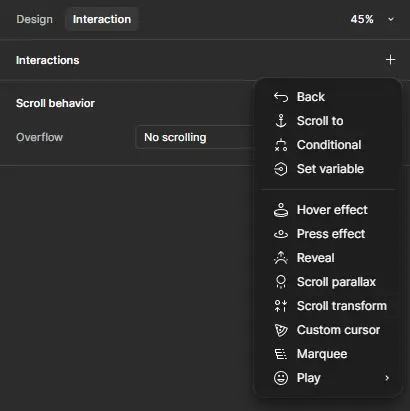Screen dimensions: 410x411
Task: Click the Play smiley icon
Action: [281, 378]
